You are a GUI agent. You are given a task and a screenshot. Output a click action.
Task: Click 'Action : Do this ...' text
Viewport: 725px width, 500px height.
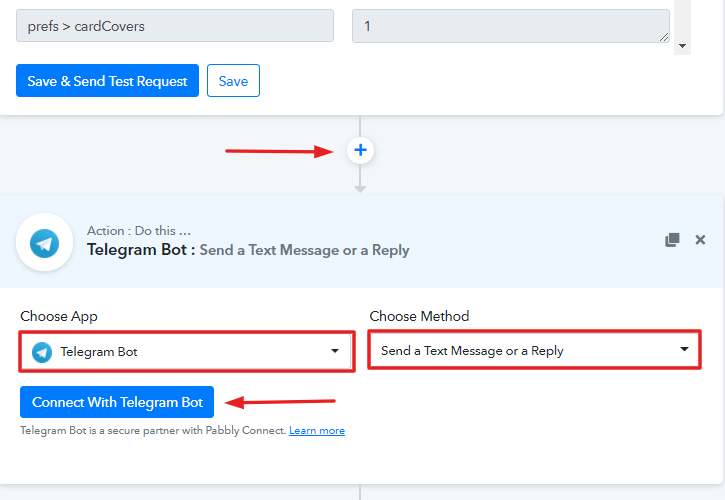(139, 230)
